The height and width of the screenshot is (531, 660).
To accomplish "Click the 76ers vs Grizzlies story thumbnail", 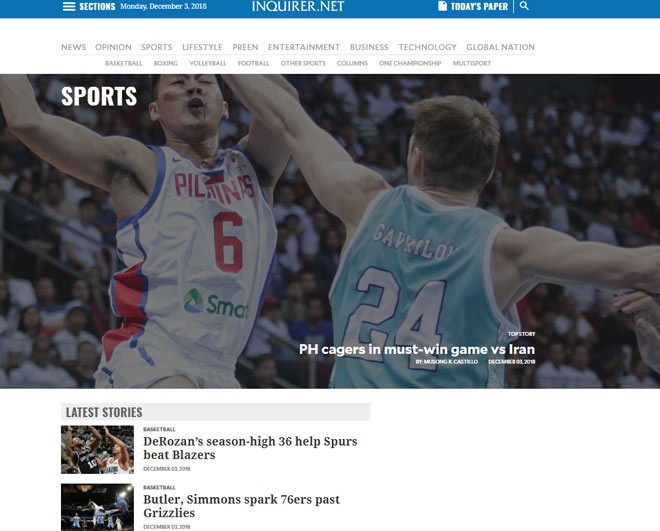I will pyautogui.click(x=98, y=507).
